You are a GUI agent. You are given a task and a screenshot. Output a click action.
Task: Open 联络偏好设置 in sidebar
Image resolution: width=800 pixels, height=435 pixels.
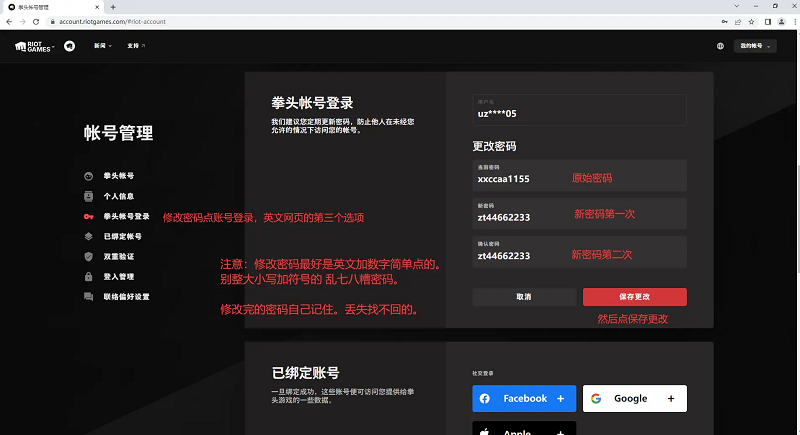tap(127, 297)
